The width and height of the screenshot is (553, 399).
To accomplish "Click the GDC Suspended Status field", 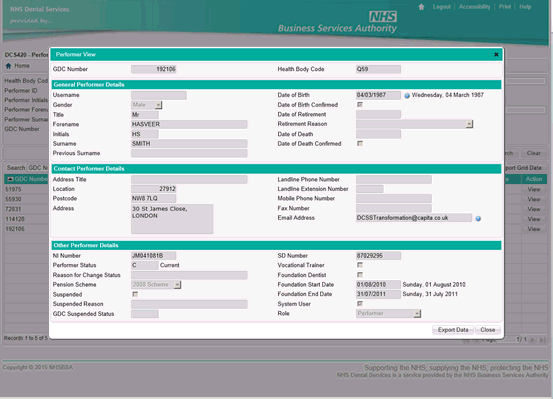I will tap(145, 314).
